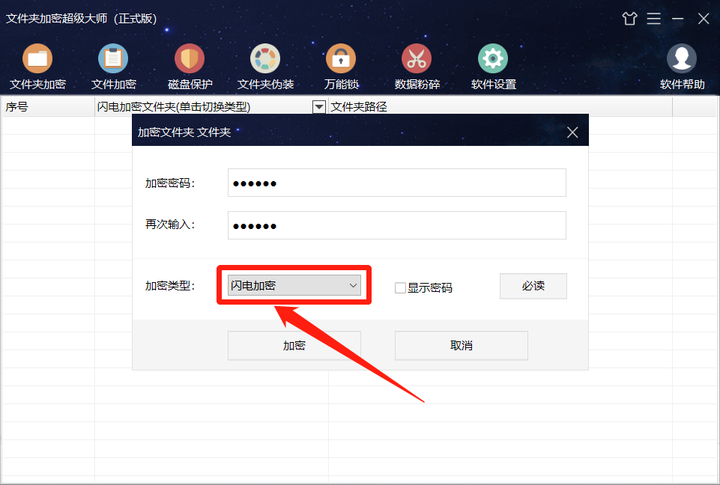Screen dimensions: 720x485
Task: Open the 数据粉碎 data shredder tool
Action: 417,67
